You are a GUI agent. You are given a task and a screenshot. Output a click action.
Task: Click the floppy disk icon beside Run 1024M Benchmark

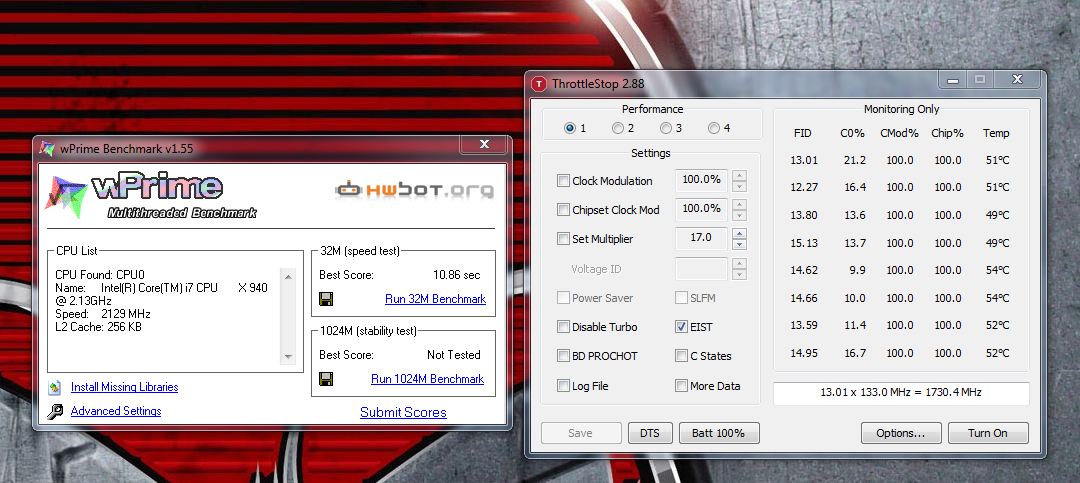[326, 379]
